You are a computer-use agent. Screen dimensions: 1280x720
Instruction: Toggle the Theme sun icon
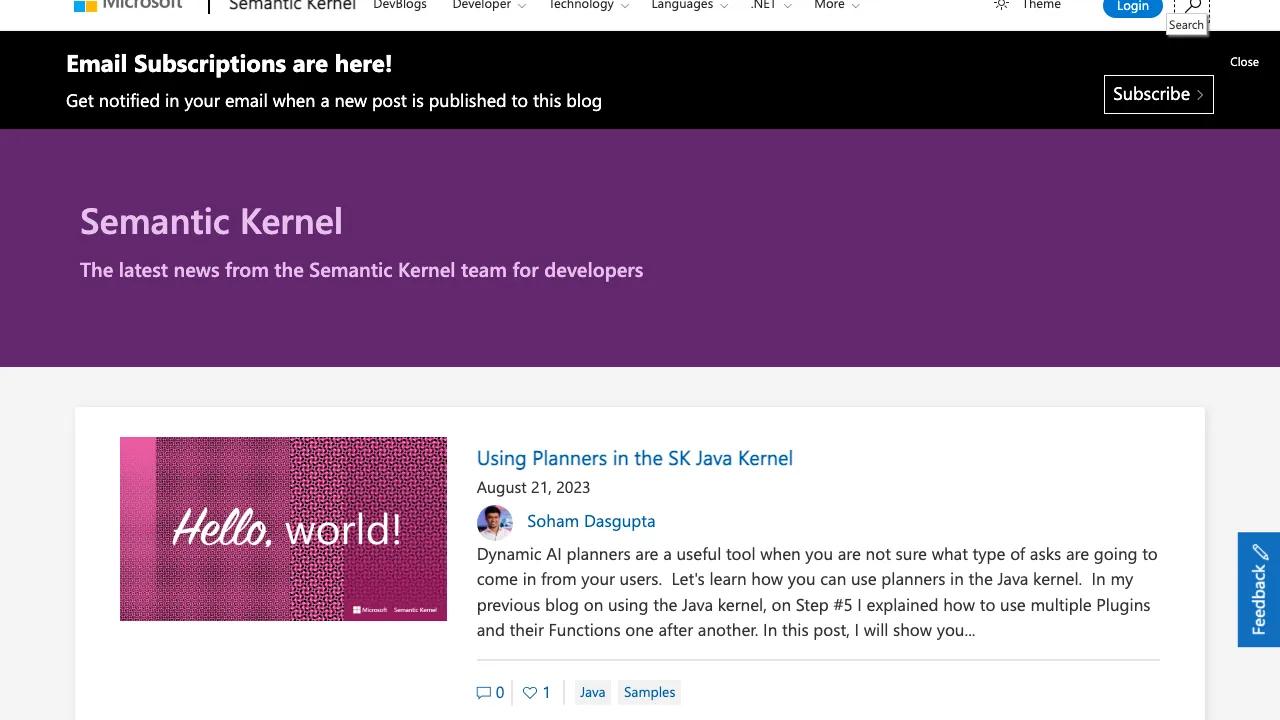point(1001,5)
